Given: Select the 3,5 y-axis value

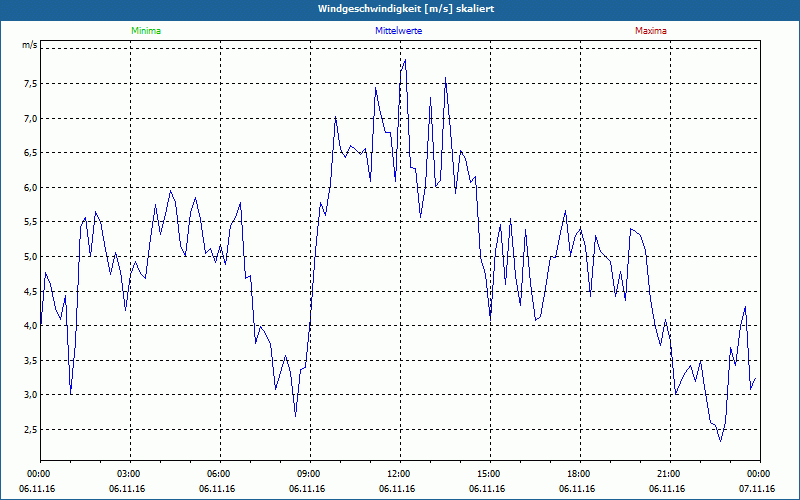Looking at the screenshot, I should [x=30, y=360].
